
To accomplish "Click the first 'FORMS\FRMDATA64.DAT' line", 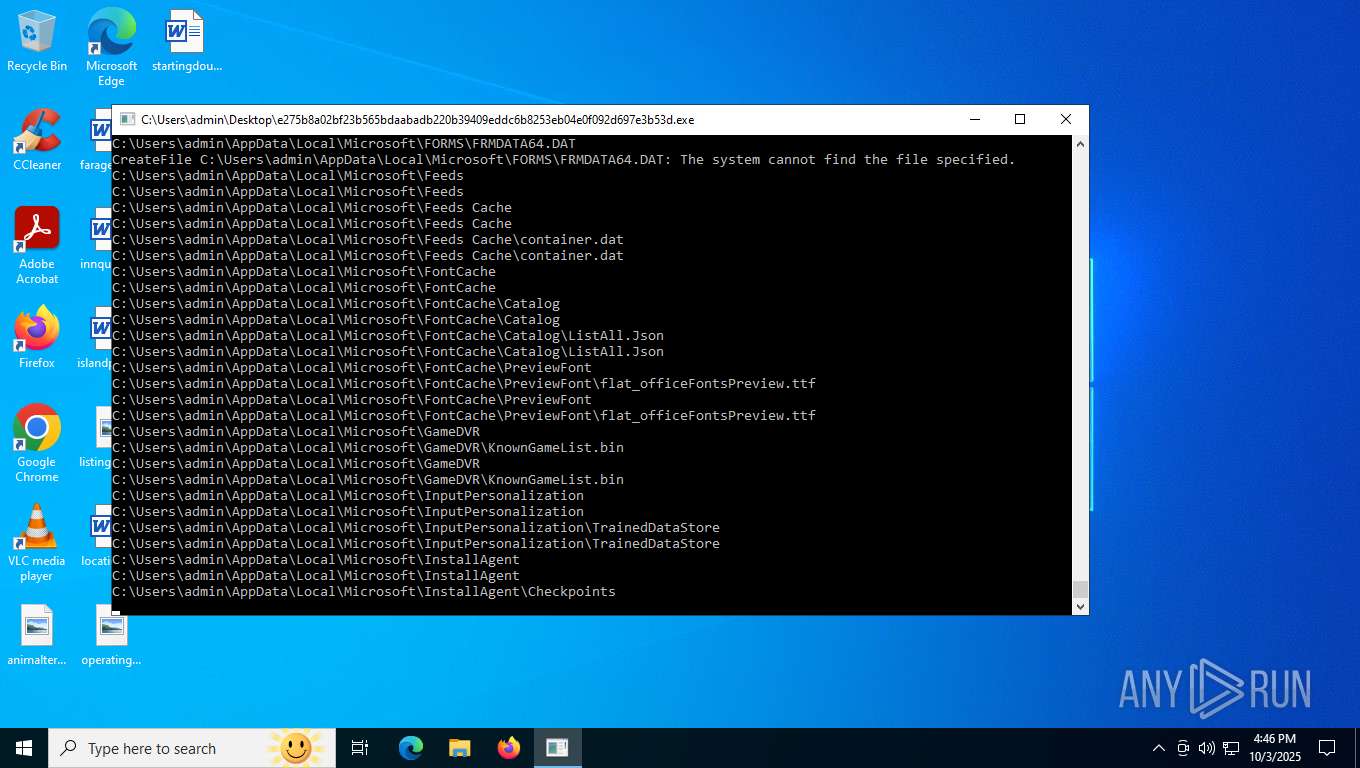I will [344, 144].
